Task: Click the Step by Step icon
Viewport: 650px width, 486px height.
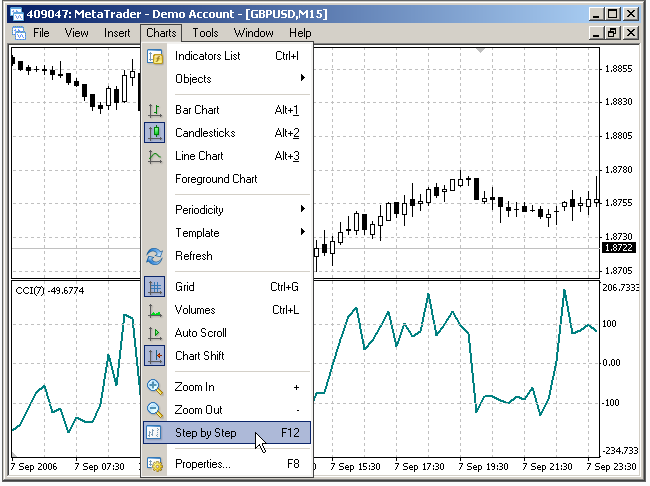Action: click(153, 433)
